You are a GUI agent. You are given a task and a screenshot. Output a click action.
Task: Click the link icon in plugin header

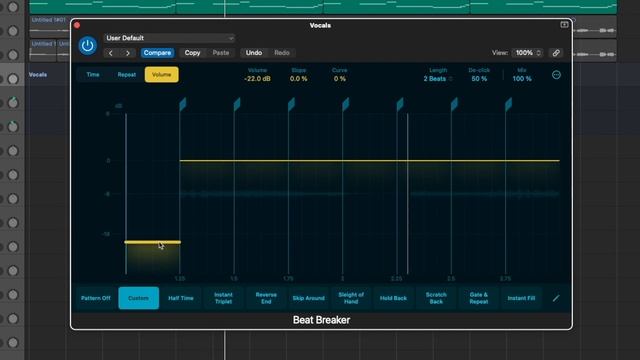click(556, 53)
